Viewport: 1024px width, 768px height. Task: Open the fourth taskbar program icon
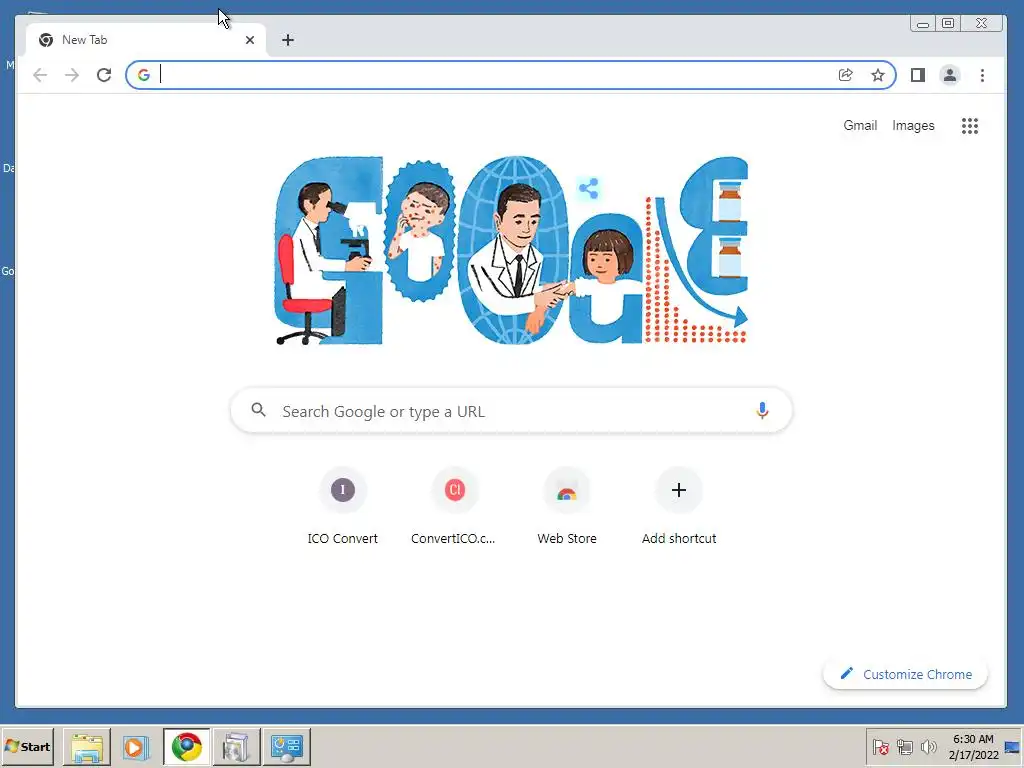[x=236, y=746]
